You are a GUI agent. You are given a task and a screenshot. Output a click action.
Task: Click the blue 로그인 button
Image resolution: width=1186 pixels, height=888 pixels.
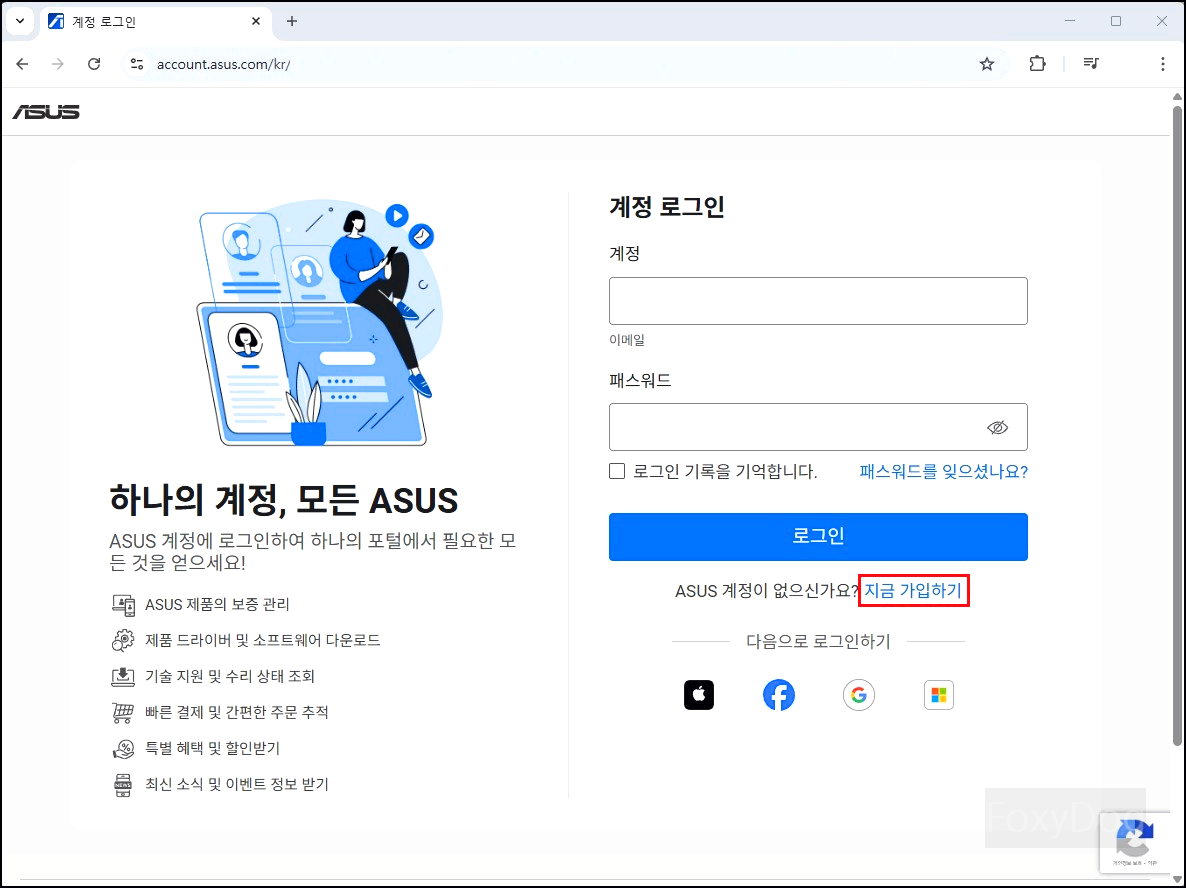[818, 536]
